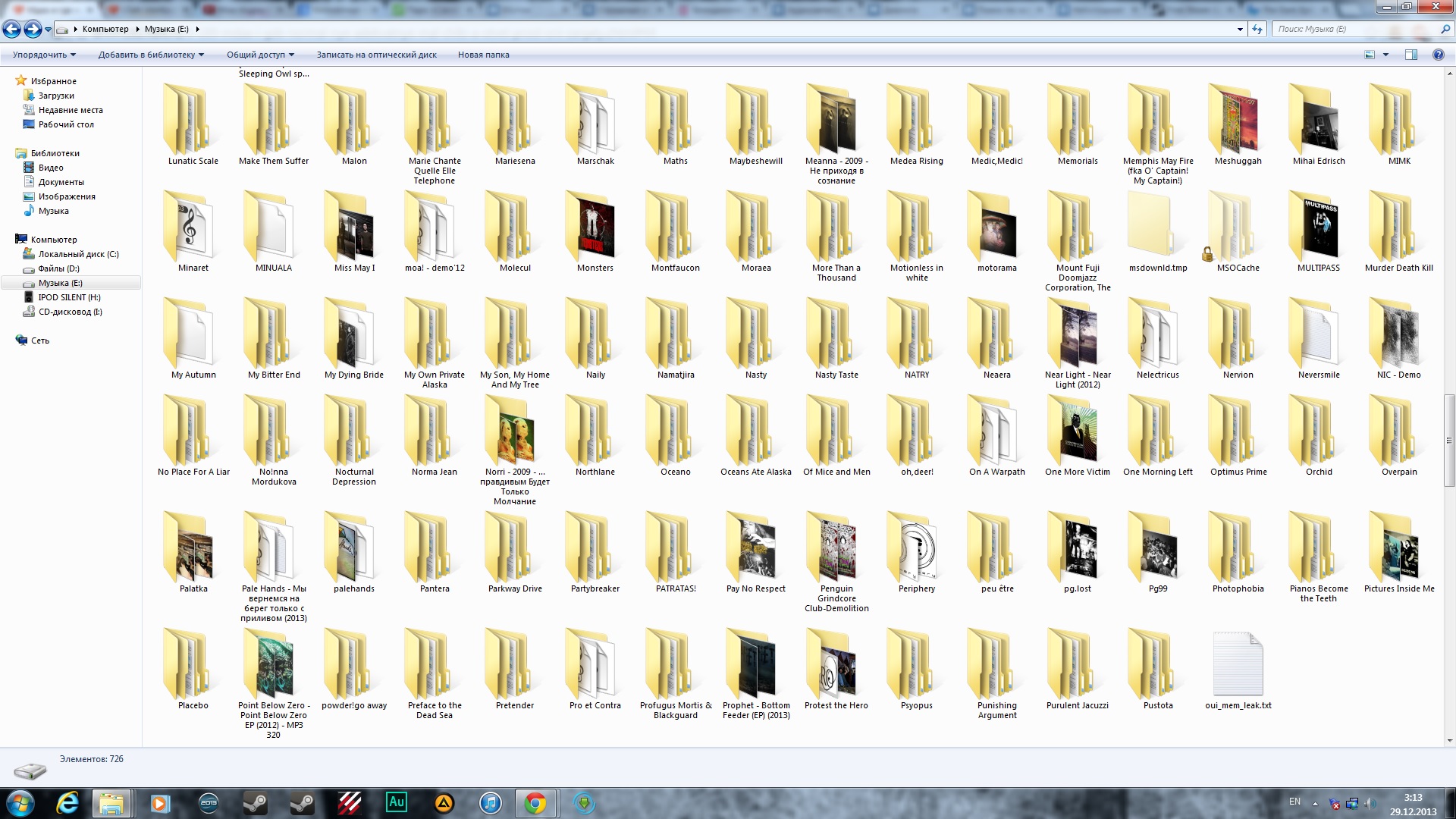Launch iTunes from the taskbar
This screenshot has width=1456, height=819.
click(491, 802)
